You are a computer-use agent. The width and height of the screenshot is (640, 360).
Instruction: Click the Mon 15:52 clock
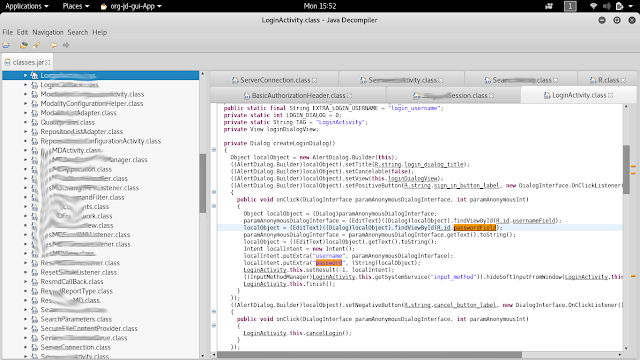pyautogui.click(x=320, y=6)
